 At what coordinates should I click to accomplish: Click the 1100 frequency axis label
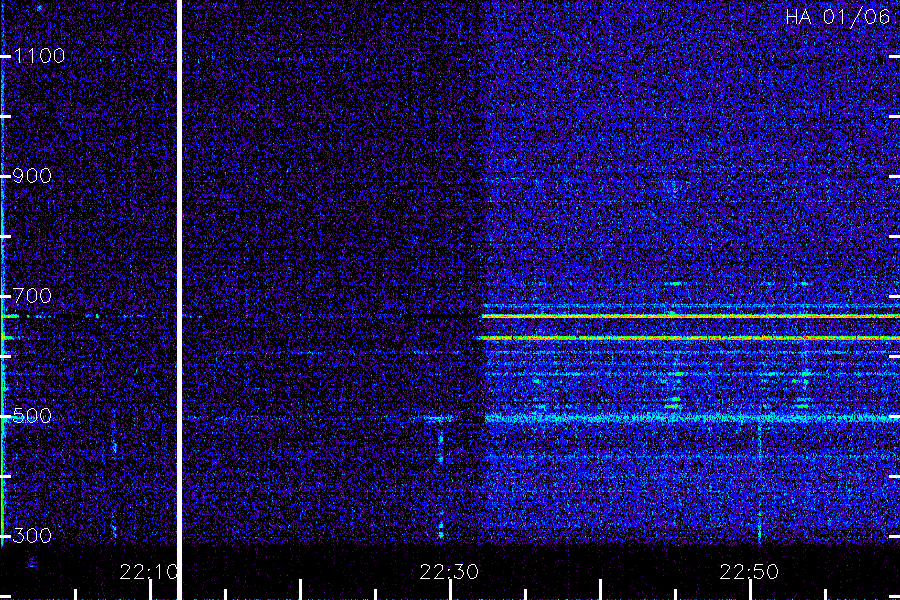[x=39, y=56]
